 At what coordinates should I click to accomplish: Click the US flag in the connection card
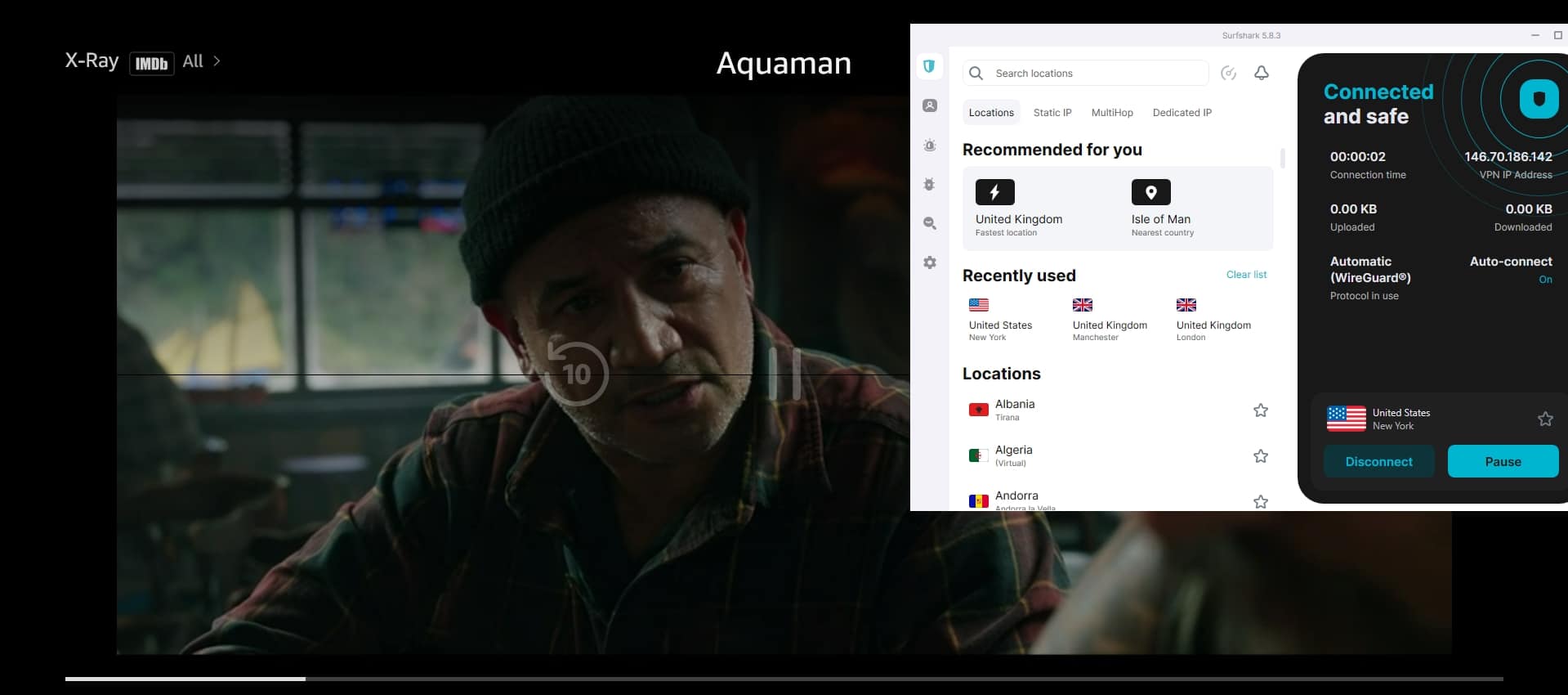(x=1347, y=419)
